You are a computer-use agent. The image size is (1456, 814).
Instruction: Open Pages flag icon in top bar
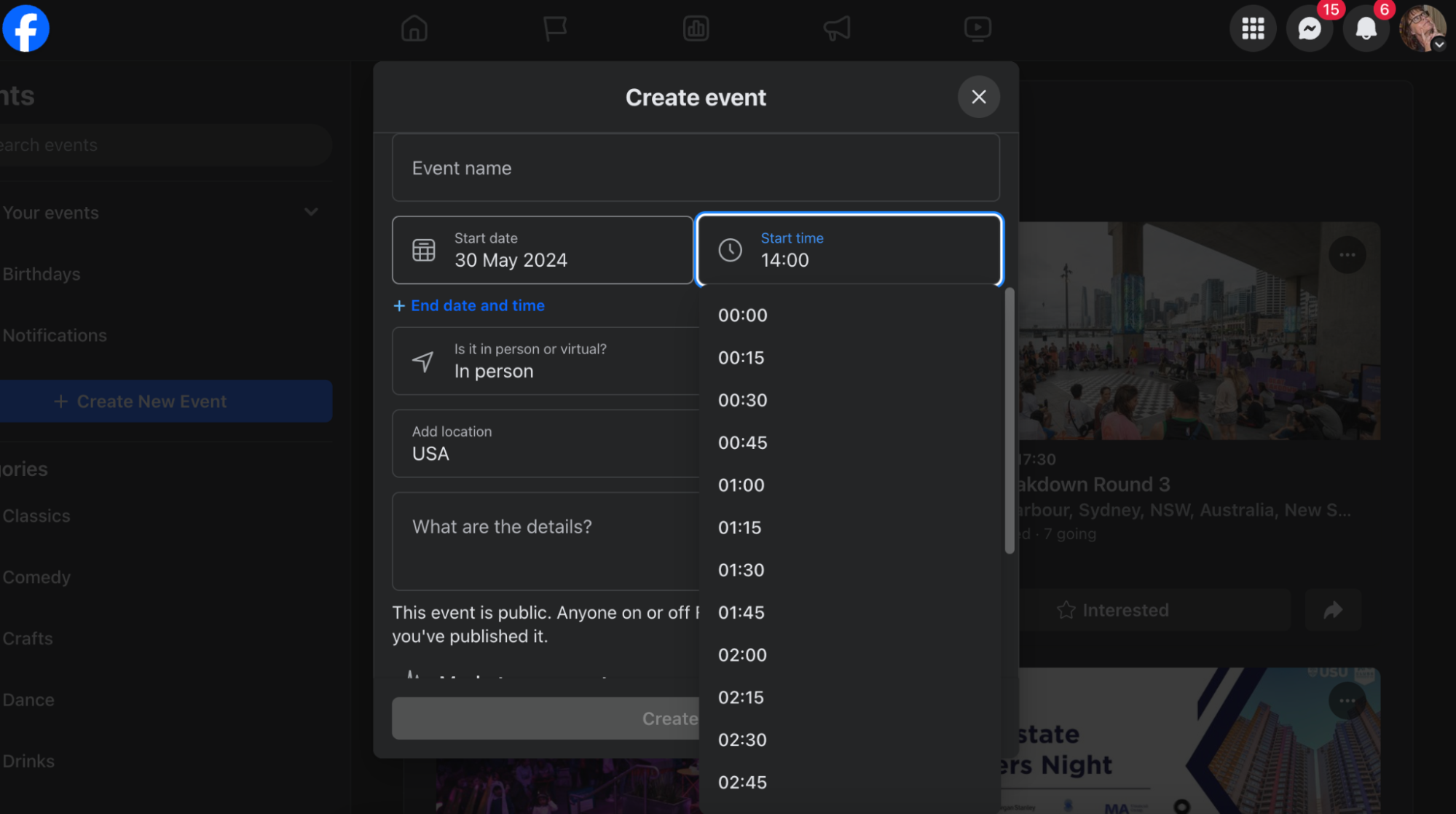[x=554, y=28]
